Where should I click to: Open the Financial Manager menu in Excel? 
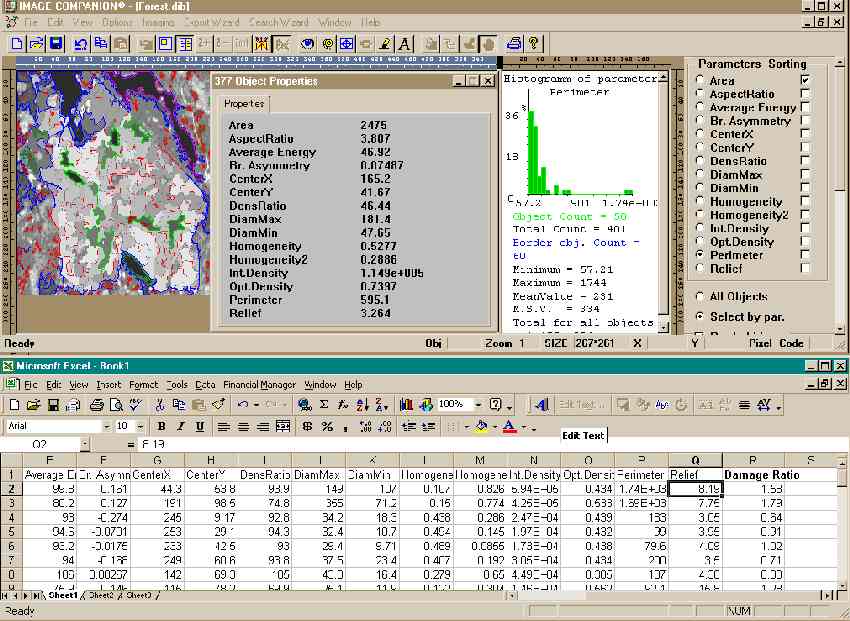pyautogui.click(x=259, y=385)
